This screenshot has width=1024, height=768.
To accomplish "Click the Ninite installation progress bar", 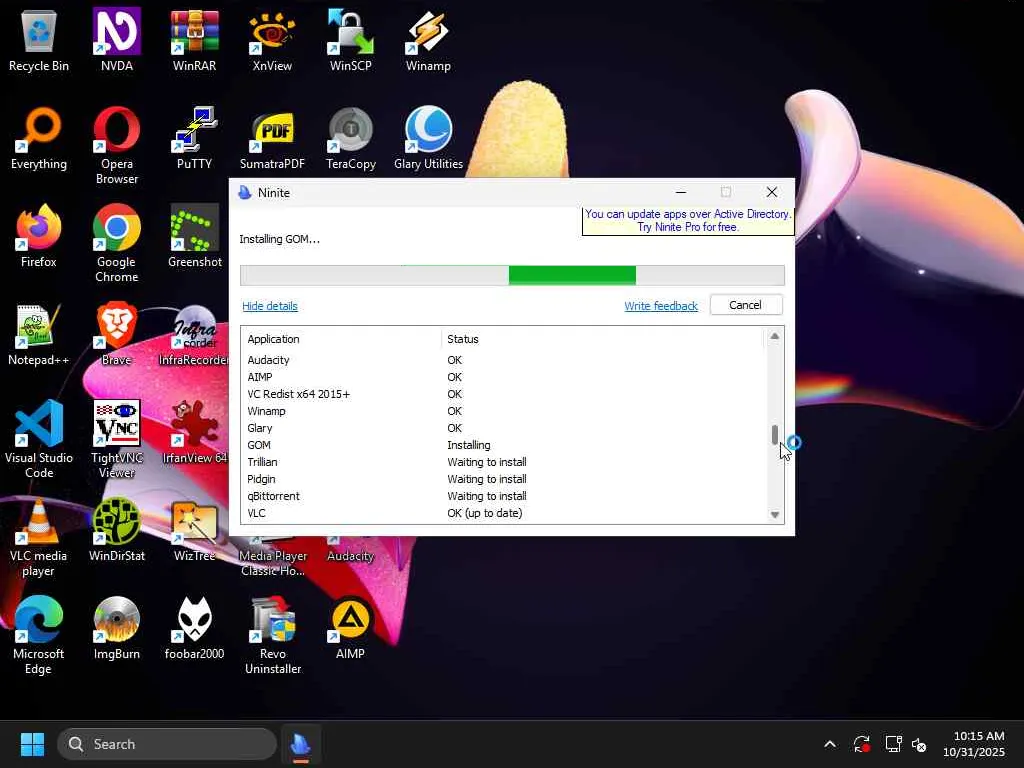I will click(512, 276).
